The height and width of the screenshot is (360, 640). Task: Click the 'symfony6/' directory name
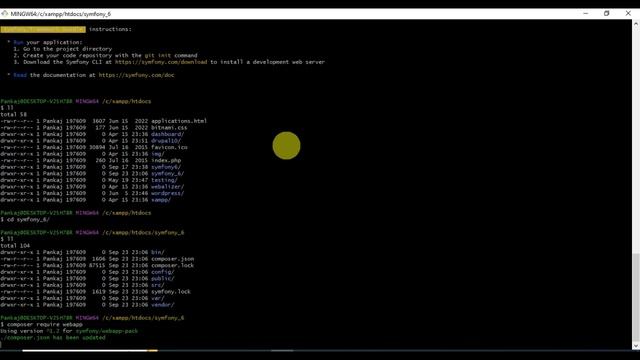pyautogui.click(x=166, y=167)
